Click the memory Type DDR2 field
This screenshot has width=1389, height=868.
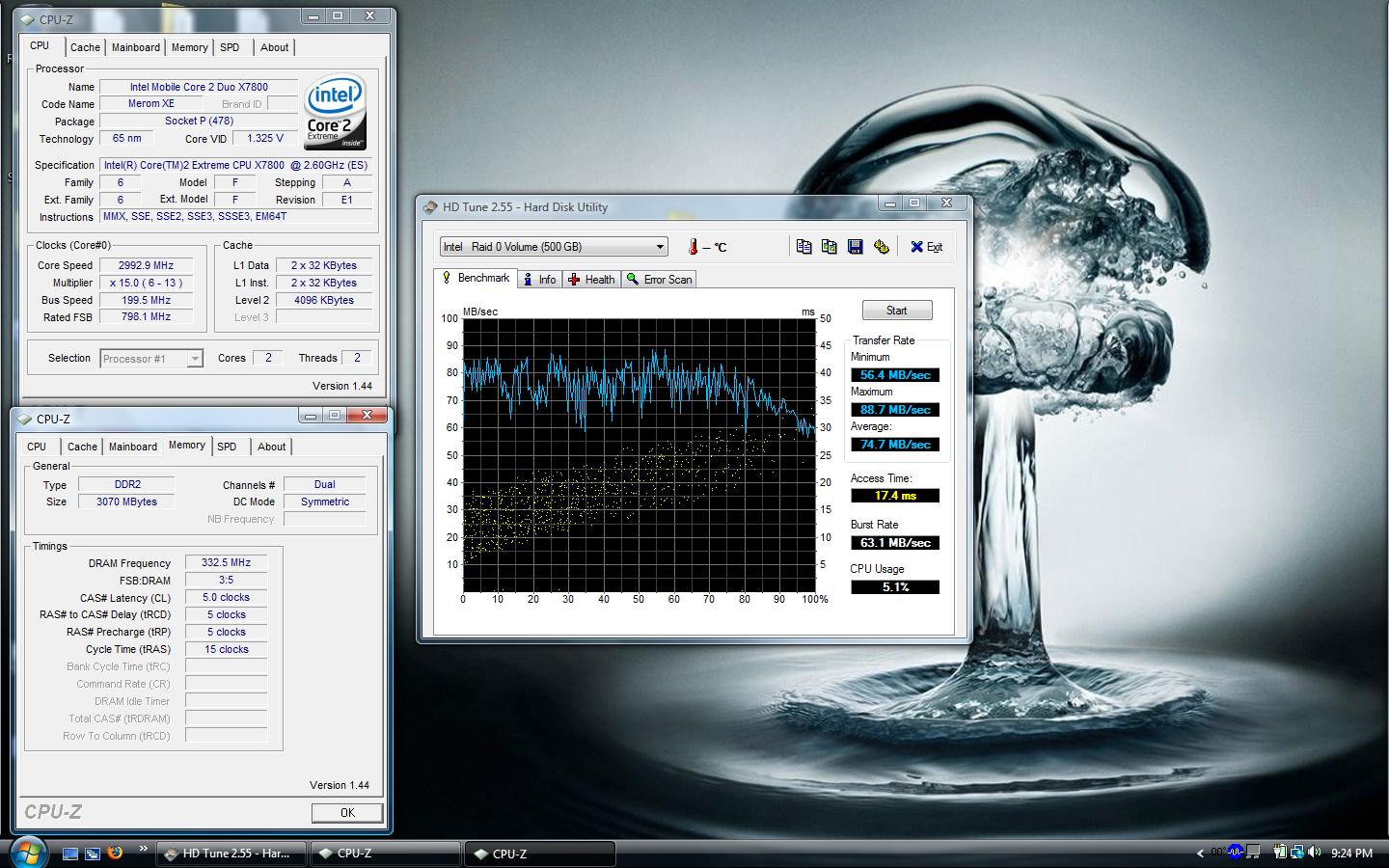click(x=127, y=484)
